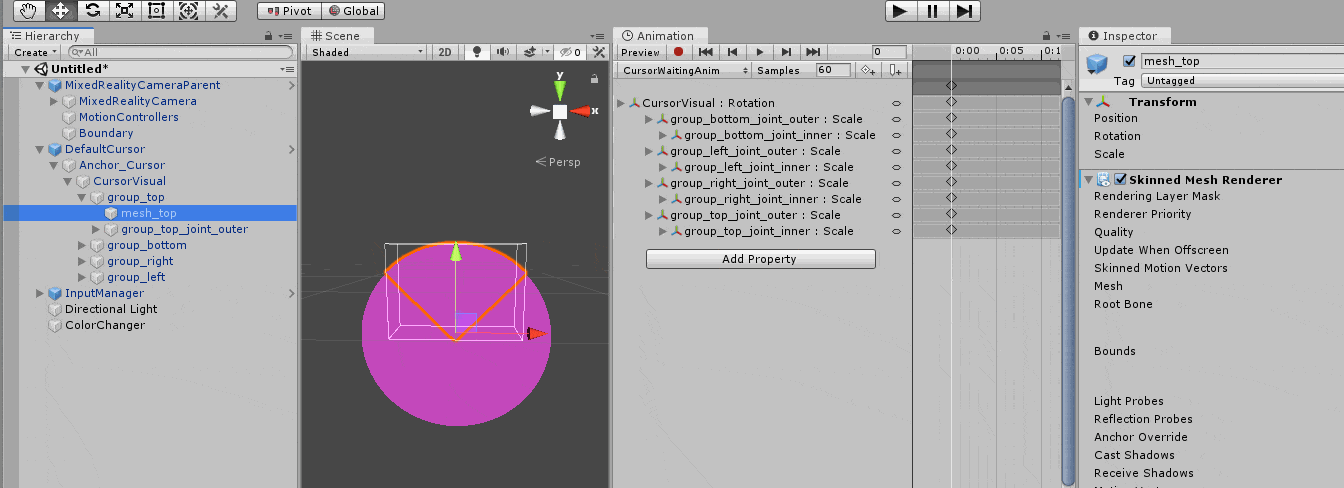Image resolution: width=1344 pixels, height=488 pixels.
Task: Expand InputManager in Hierarchy
Action: point(40,293)
